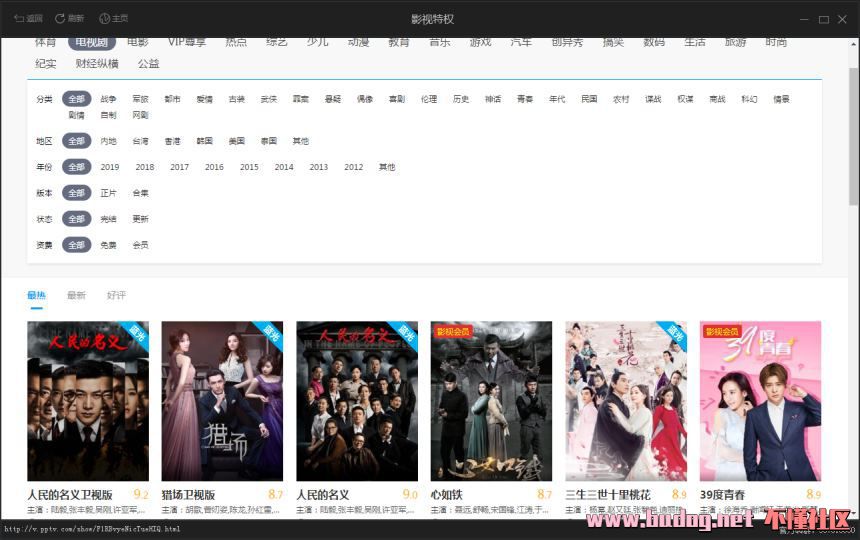
Task: Click the 影视会员 badge on 39度青春 poster
Action: (x=722, y=332)
